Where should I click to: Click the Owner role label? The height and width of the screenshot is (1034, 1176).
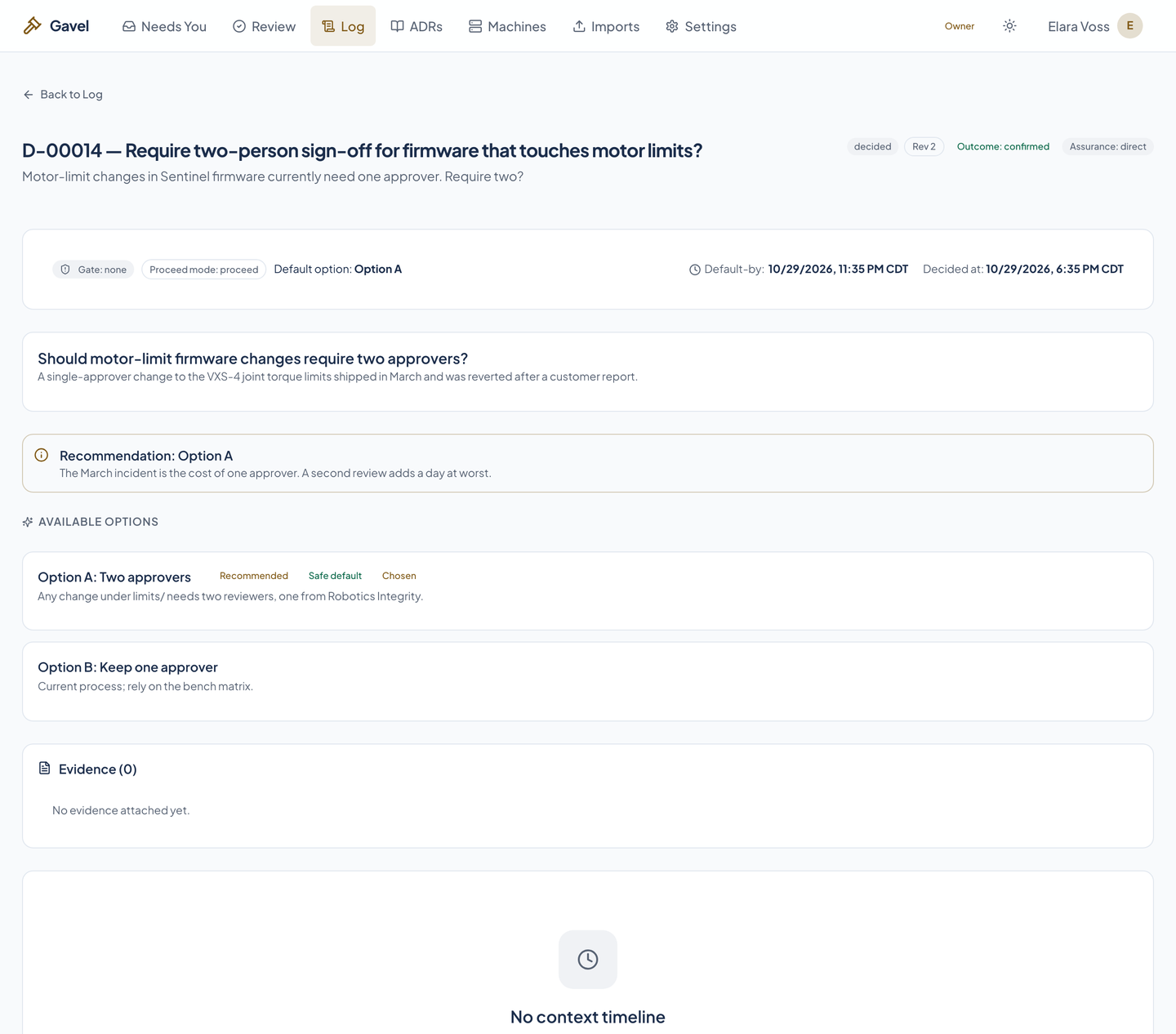pos(960,26)
